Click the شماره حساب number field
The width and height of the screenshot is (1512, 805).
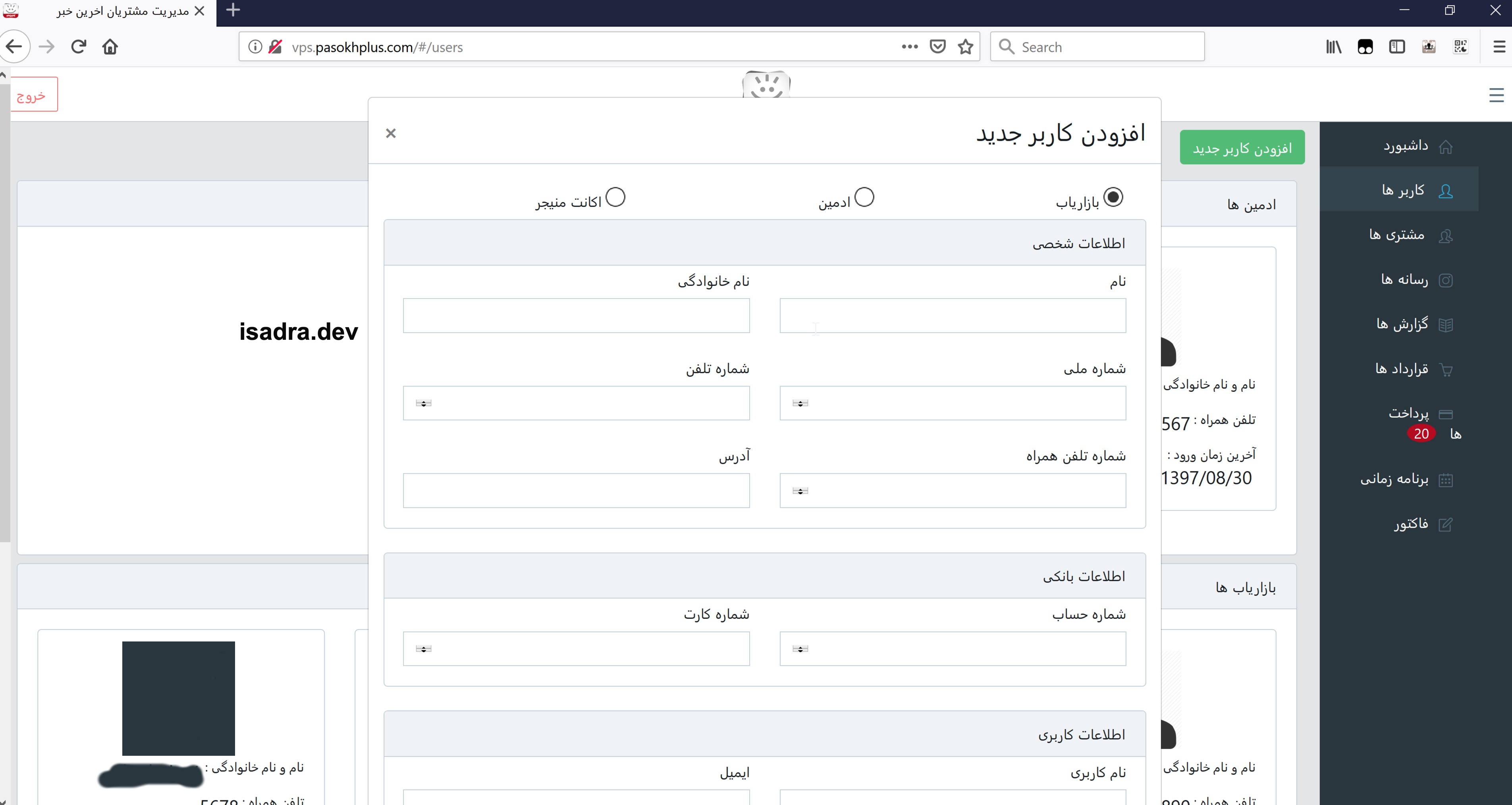click(x=953, y=649)
